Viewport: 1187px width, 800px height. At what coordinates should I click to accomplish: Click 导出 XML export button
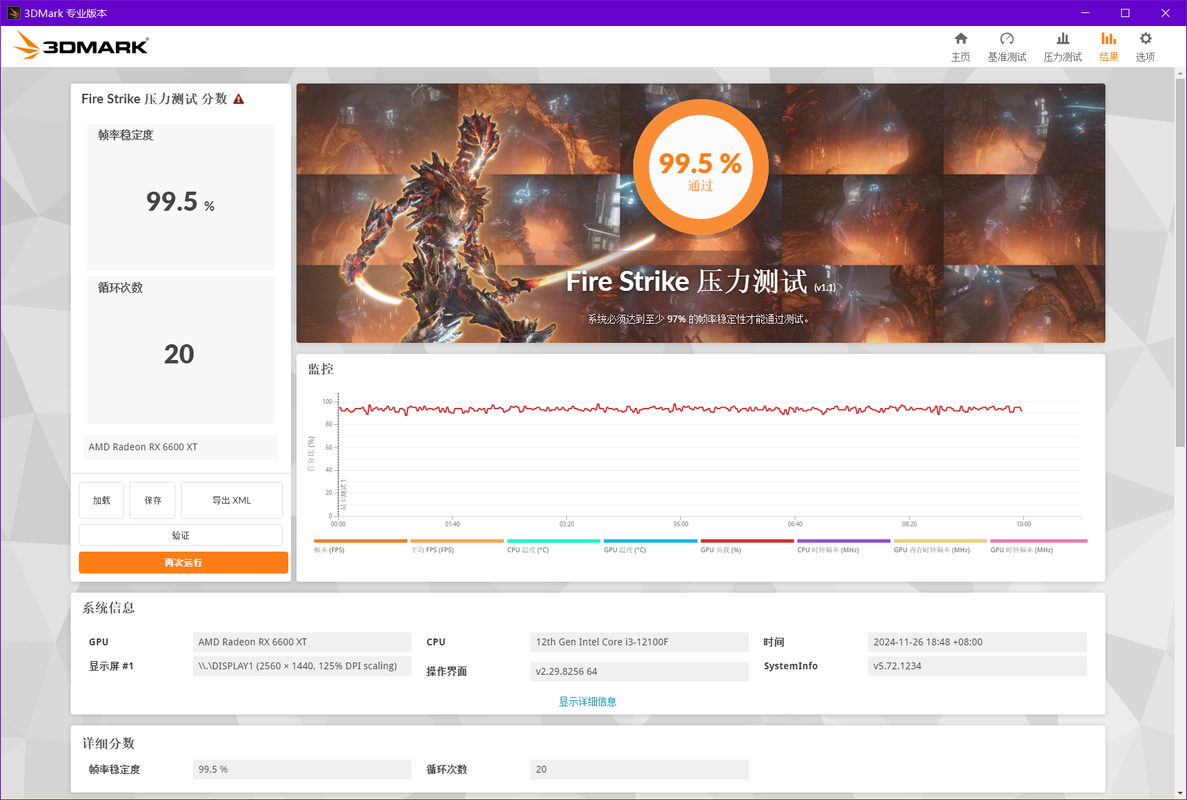pos(232,500)
